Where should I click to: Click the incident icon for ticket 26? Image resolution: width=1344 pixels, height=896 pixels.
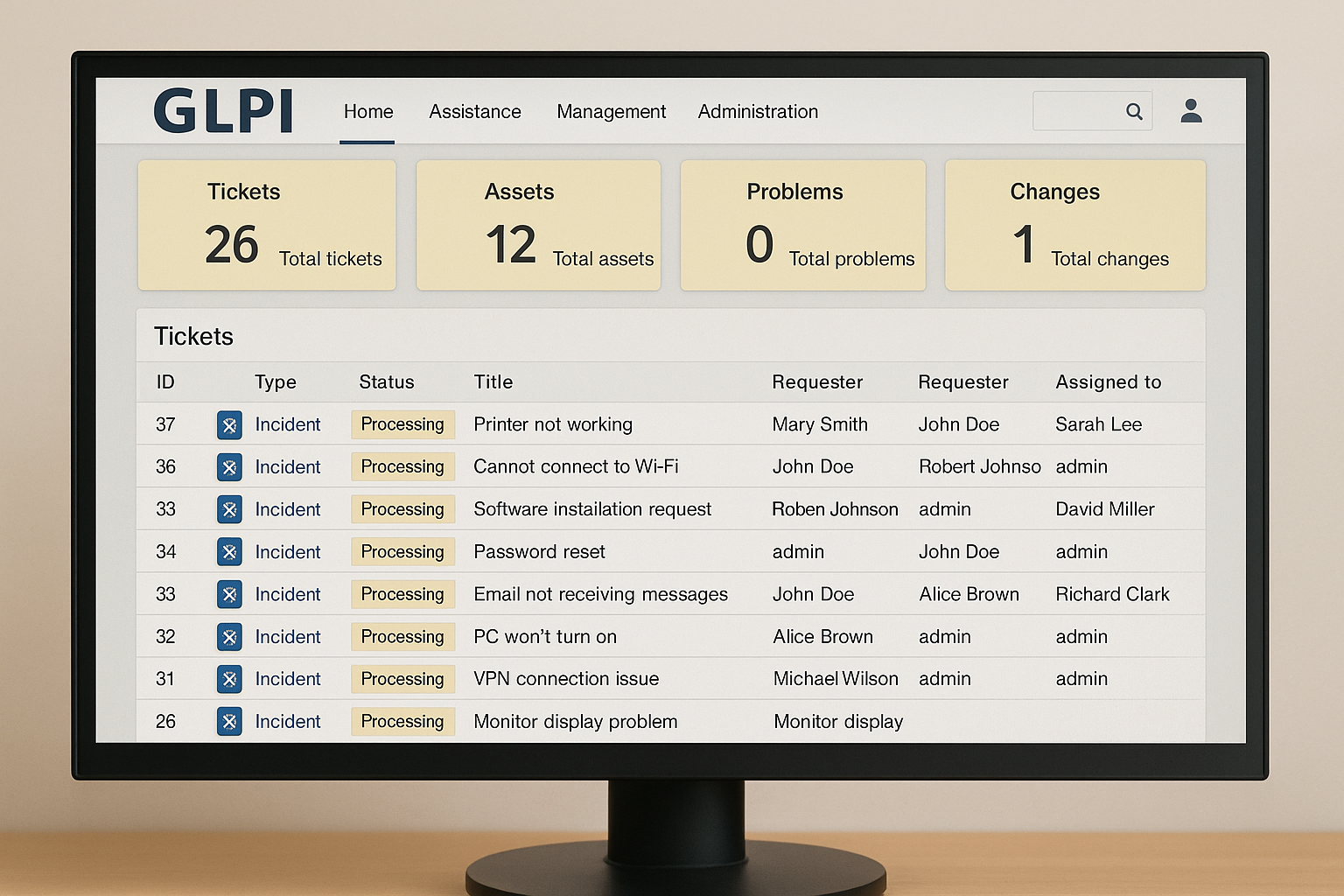pos(229,722)
